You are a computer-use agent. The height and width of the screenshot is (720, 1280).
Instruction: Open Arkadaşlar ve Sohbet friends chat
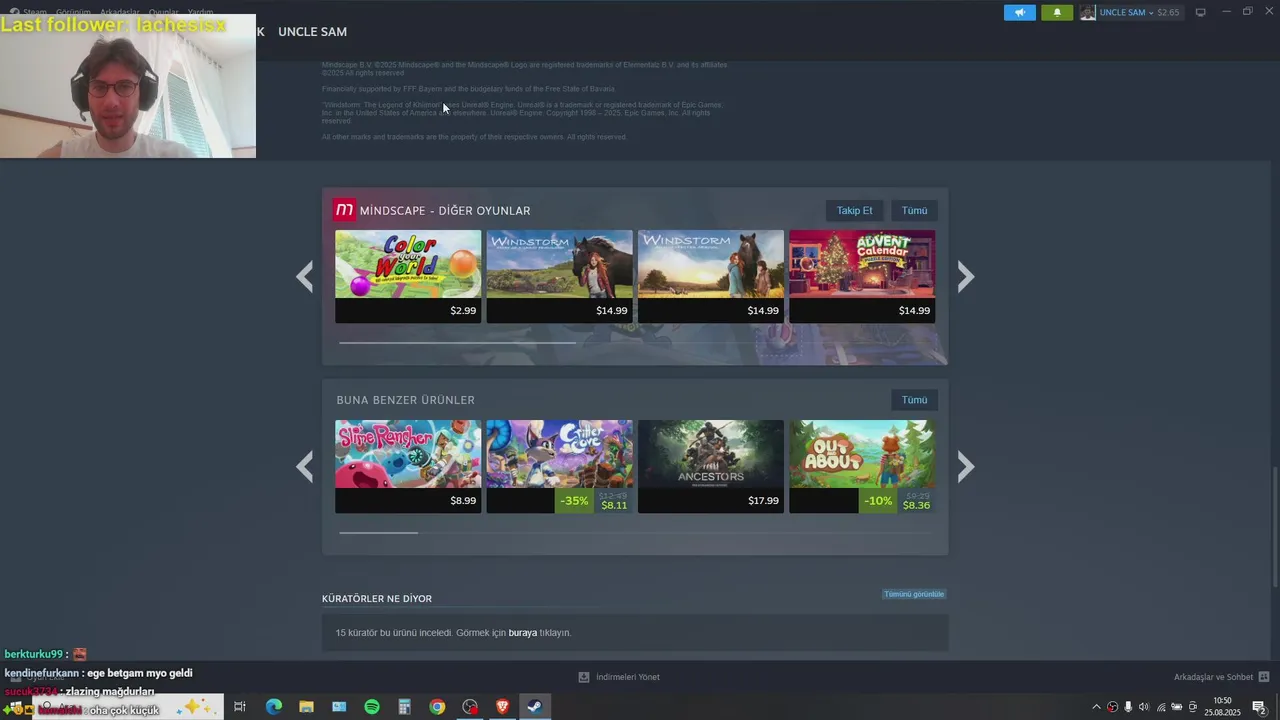(1213, 677)
